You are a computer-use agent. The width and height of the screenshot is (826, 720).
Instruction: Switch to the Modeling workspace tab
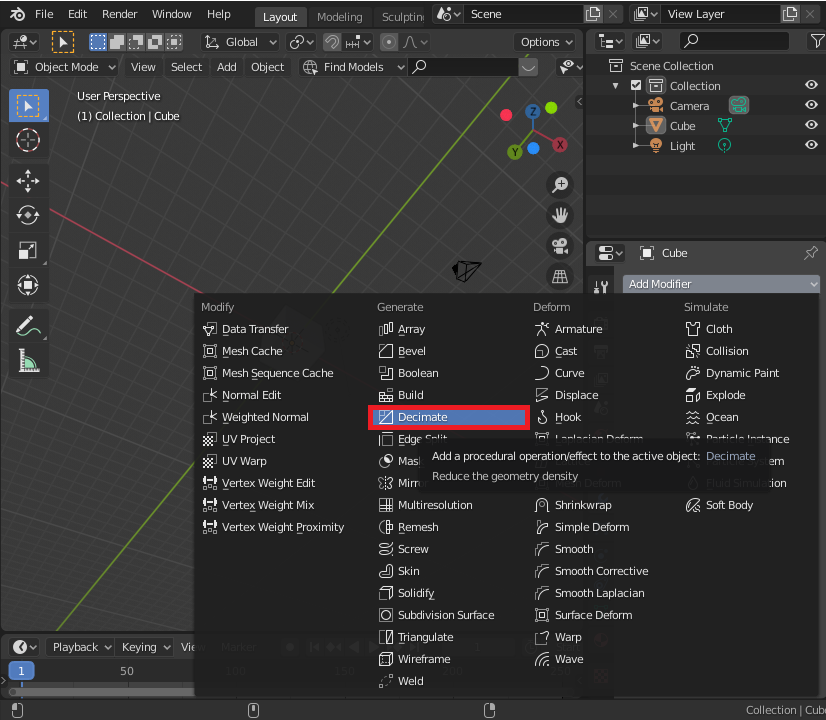click(x=339, y=17)
